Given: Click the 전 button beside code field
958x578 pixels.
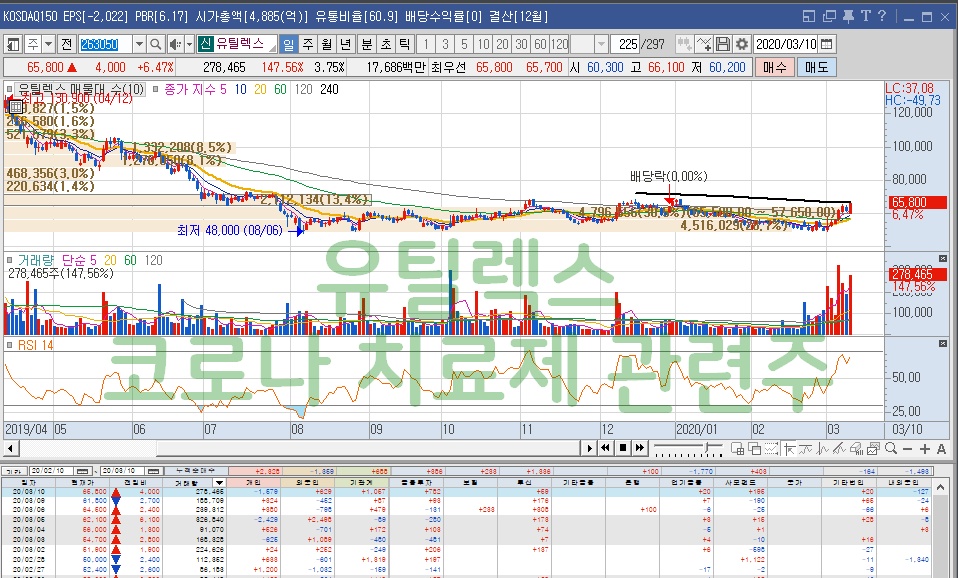Looking at the screenshot, I should [67, 44].
